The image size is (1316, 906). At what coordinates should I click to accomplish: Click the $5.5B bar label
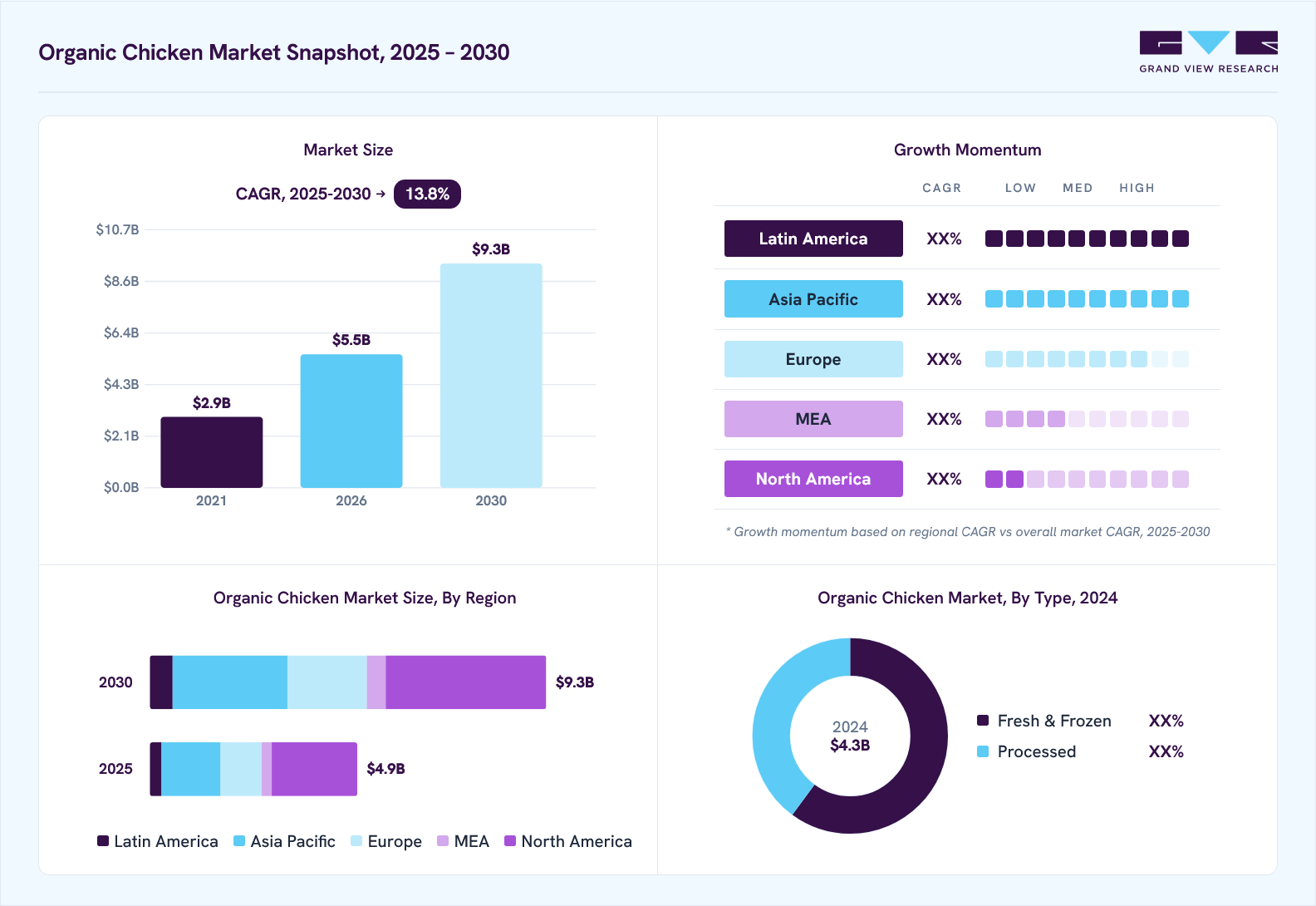[351, 340]
